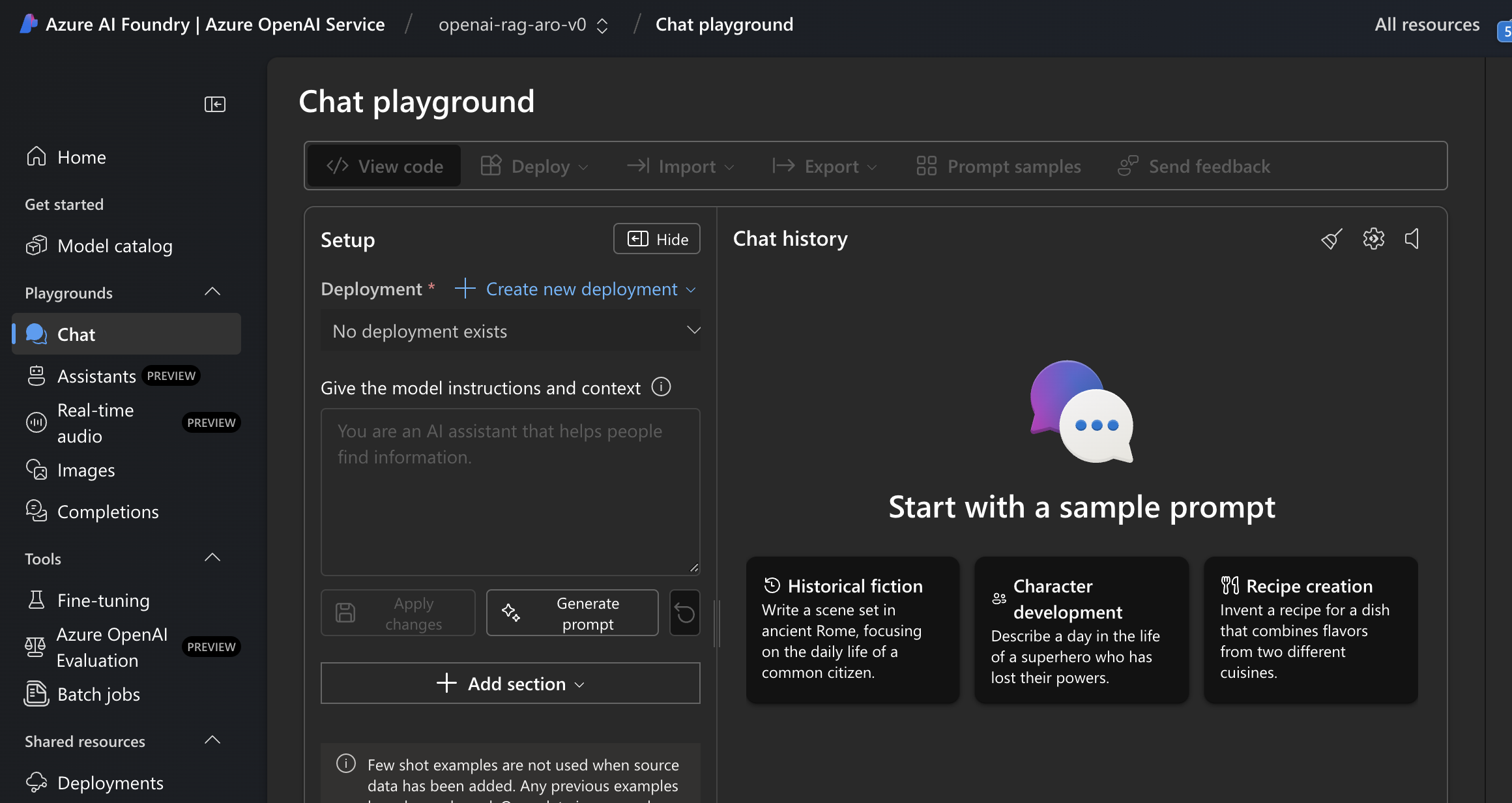This screenshot has width=1512, height=803.
Task: Switch the openai-rag-aro-v0 resource selector
Action: coord(523,25)
